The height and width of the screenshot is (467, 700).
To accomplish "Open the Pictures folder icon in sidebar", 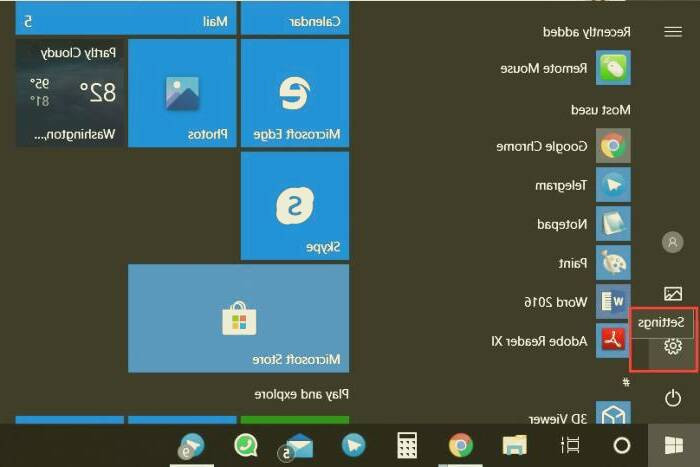I will tap(673, 294).
